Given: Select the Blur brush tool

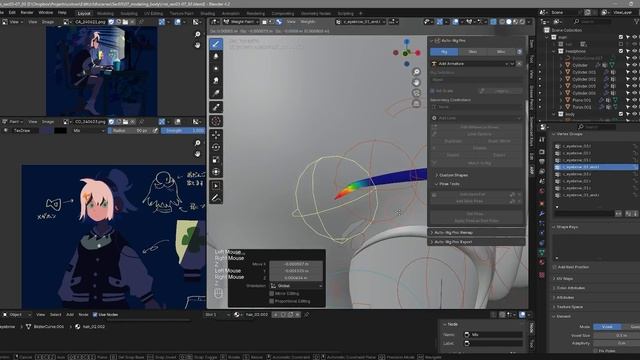Looking at the screenshot, I should (x=216, y=56).
